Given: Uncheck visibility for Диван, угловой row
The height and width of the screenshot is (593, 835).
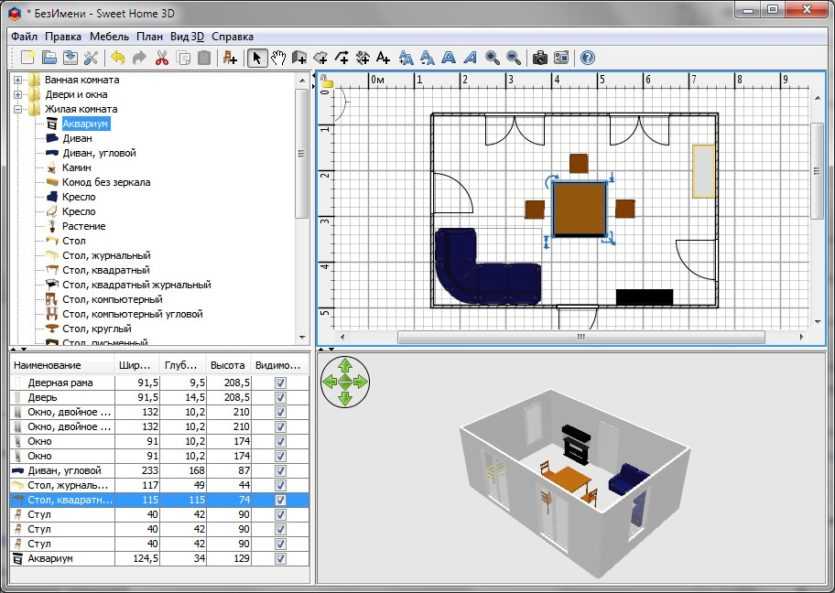Looking at the screenshot, I should click(x=281, y=471).
